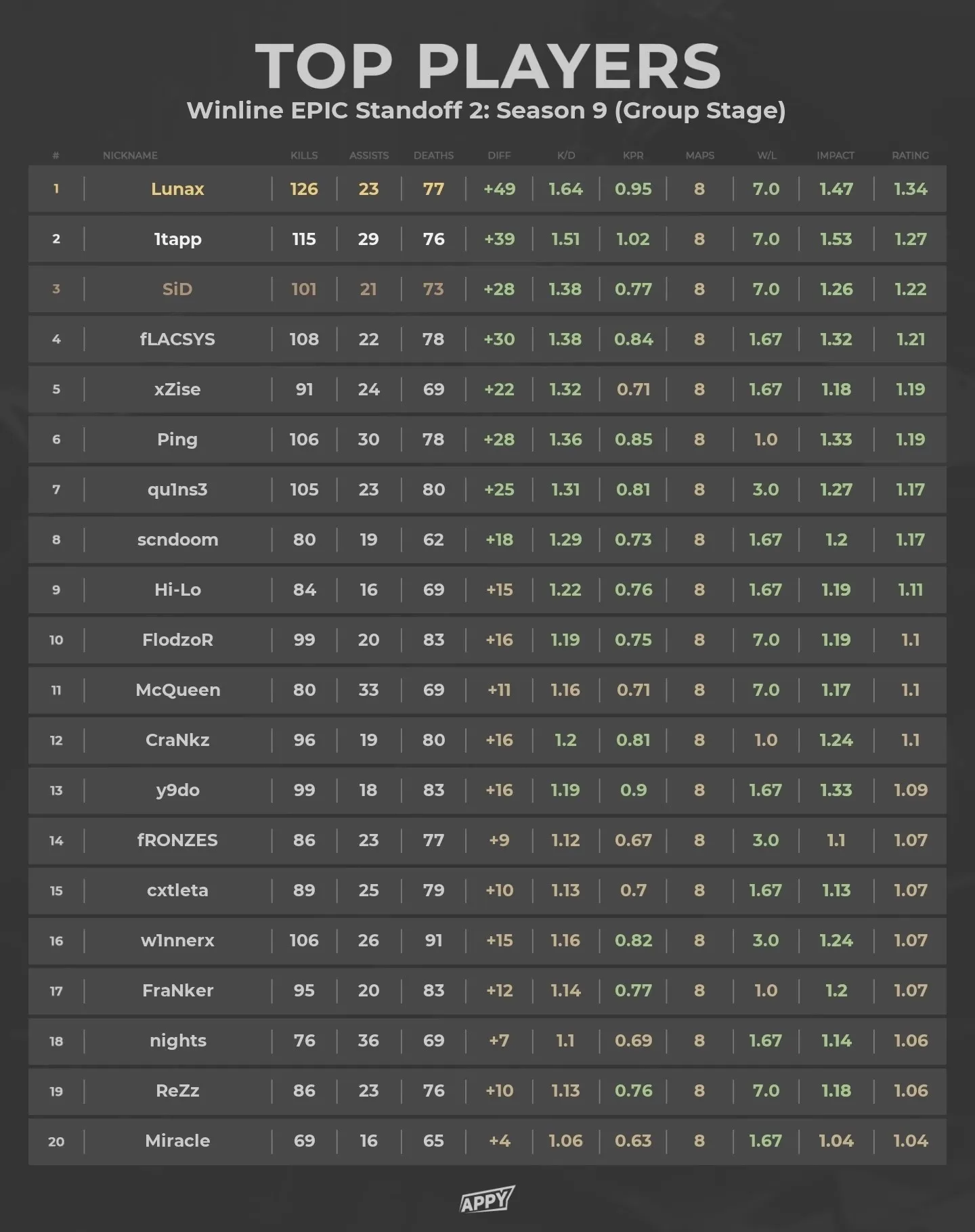This screenshot has height=1232, width=975.
Task: Select the nickname scndoom
Action: pos(177,540)
